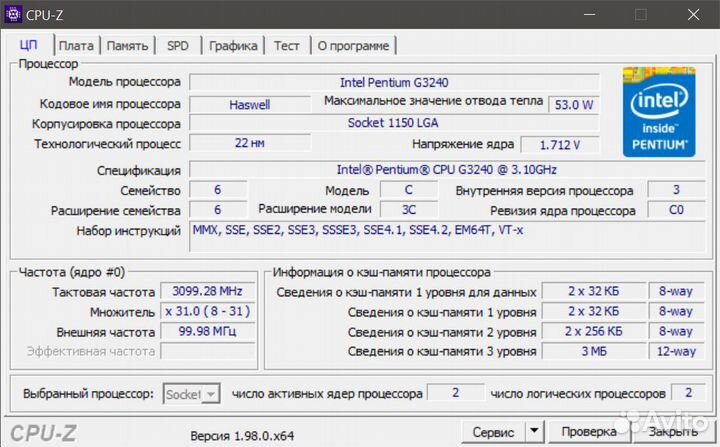Viewport: 720px width, 447px height.
Task: Click the L3 cache 12-way value
Action: tap(676, 351)
